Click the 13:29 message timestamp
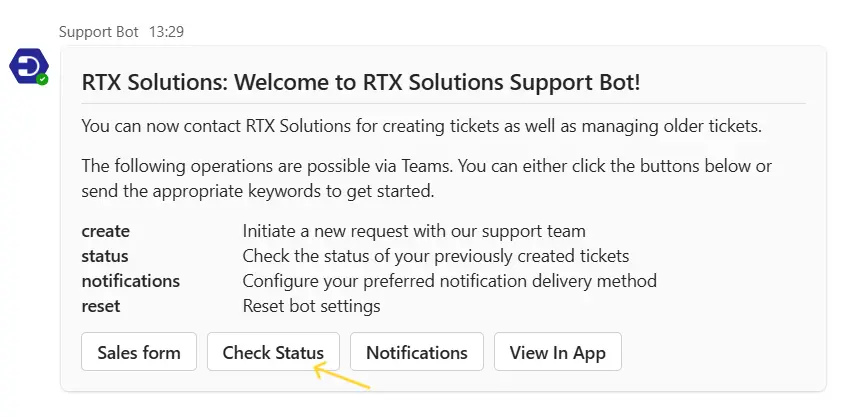The height and width of the screenshot is (417, 861). pyautogui.click(x=166, y=31)
